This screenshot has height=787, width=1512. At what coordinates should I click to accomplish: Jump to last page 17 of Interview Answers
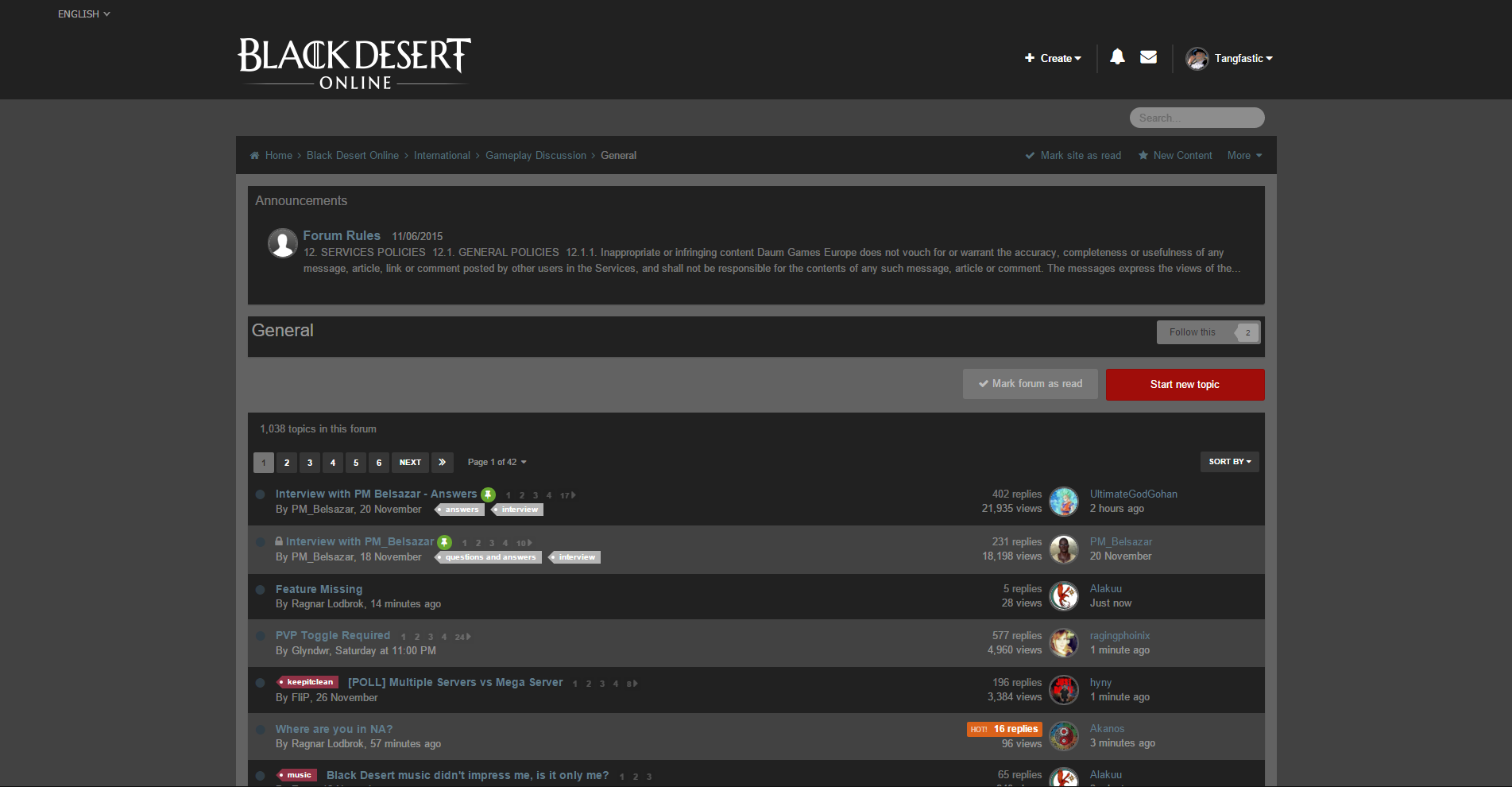point(567,495)
